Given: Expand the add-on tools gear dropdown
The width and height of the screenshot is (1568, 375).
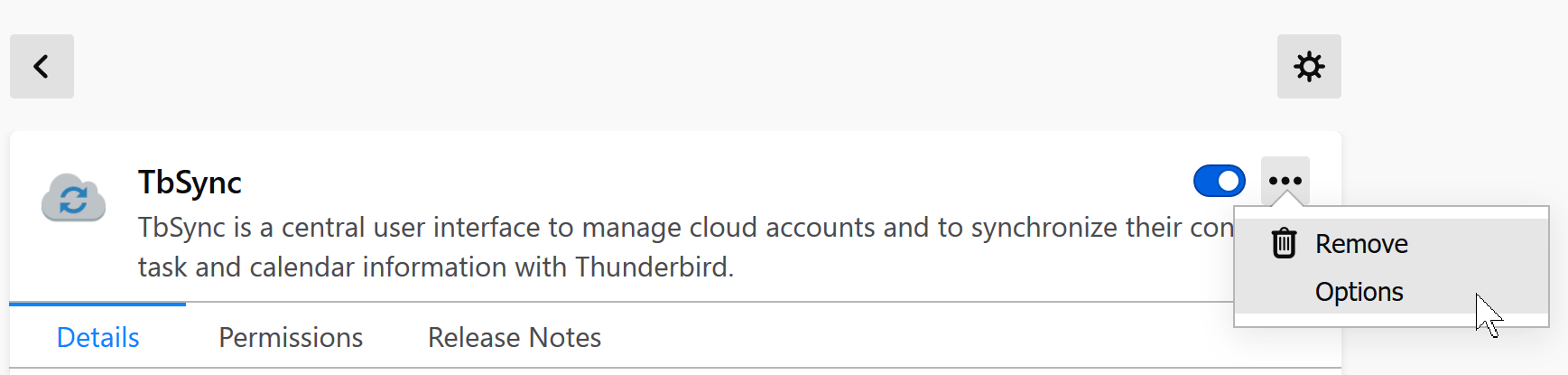Looking at the screenshot, I should (x=1309, y=66).
